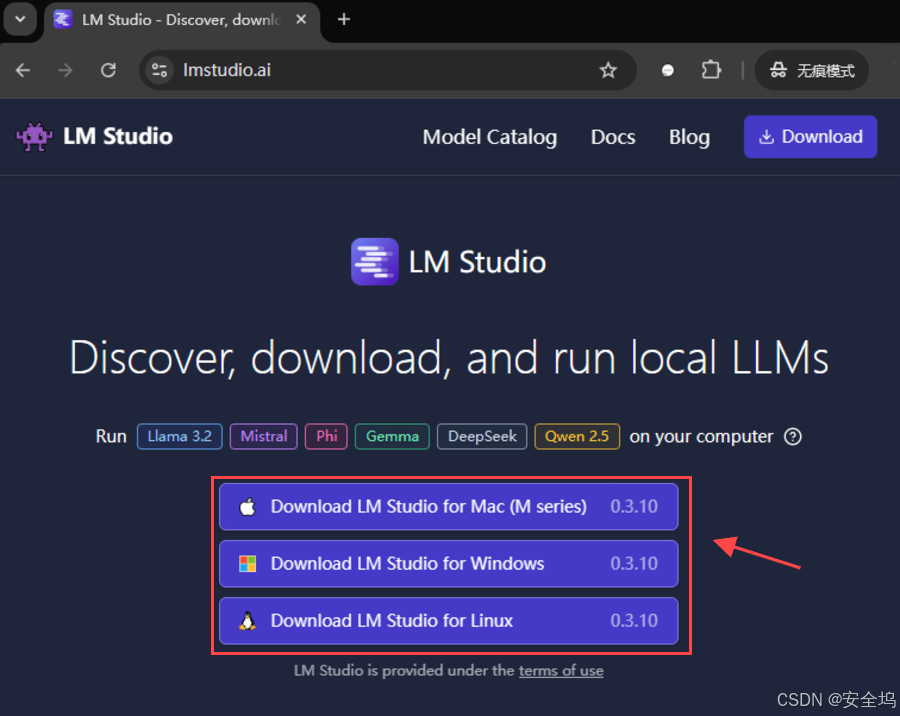This screenshot has width=900, height=716.
Task: Select the DeepSeek tag
Action: (x=482, y=436)
